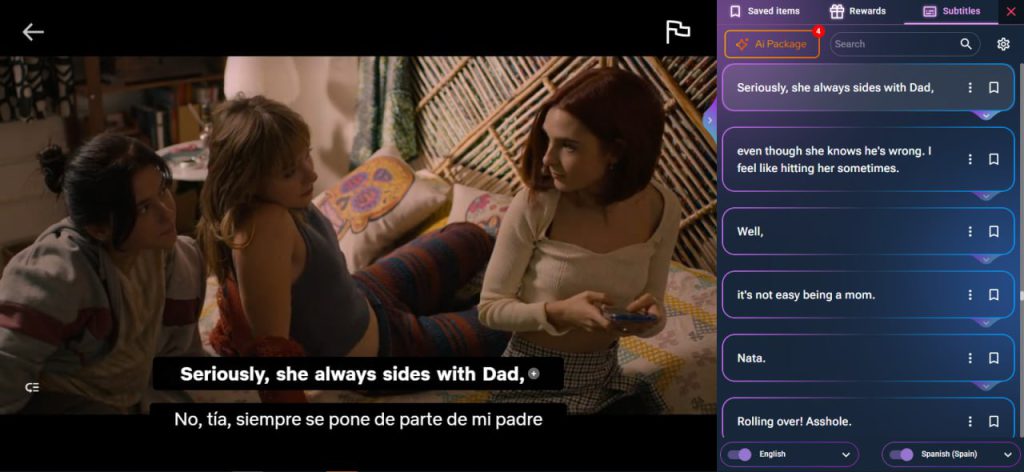This screenshot has width=1024, height=472.
Task: Click the search magnifier icon
Action: click(966, 44)
